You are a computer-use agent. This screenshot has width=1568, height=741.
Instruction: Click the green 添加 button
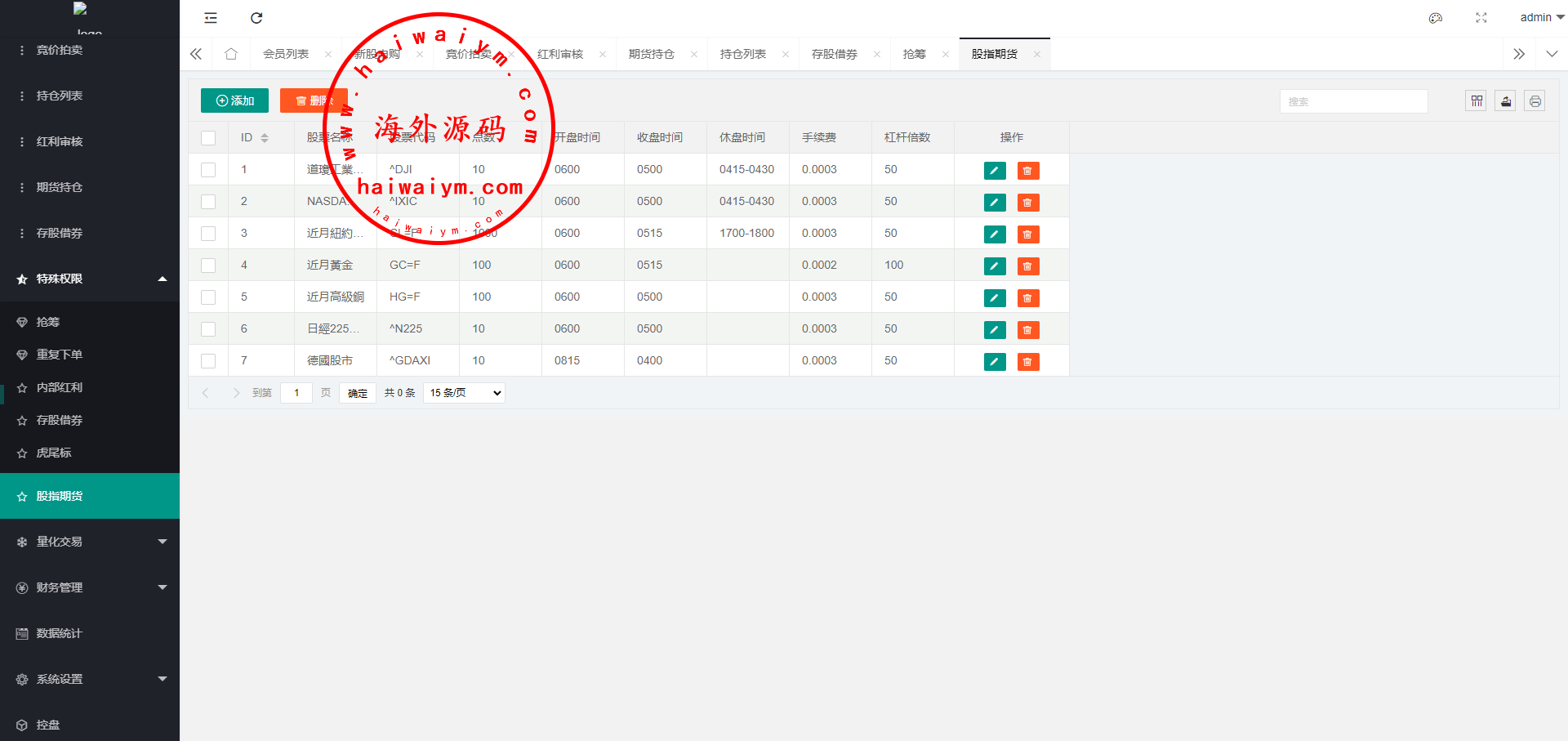234,100
